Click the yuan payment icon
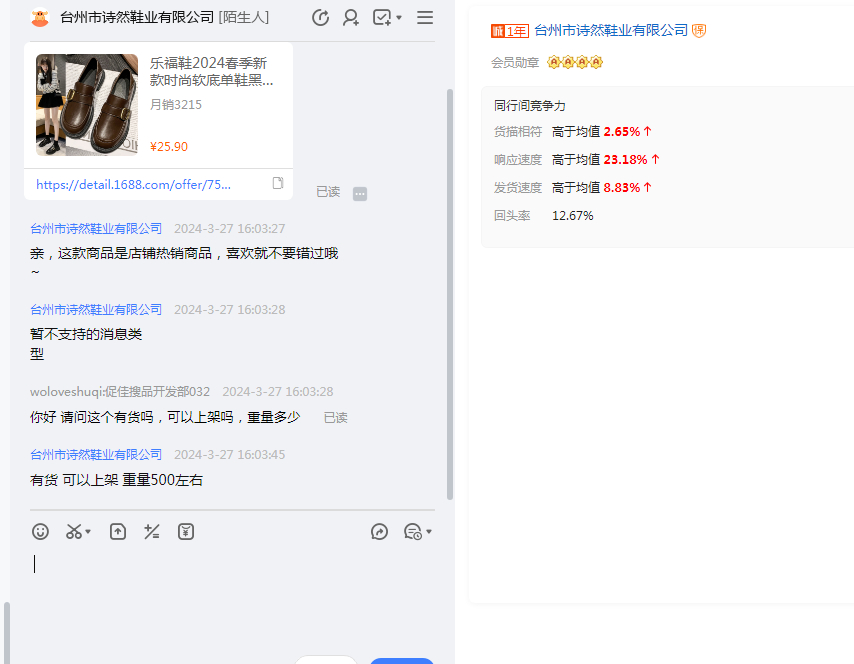854x664 pixels. [186, 532]
